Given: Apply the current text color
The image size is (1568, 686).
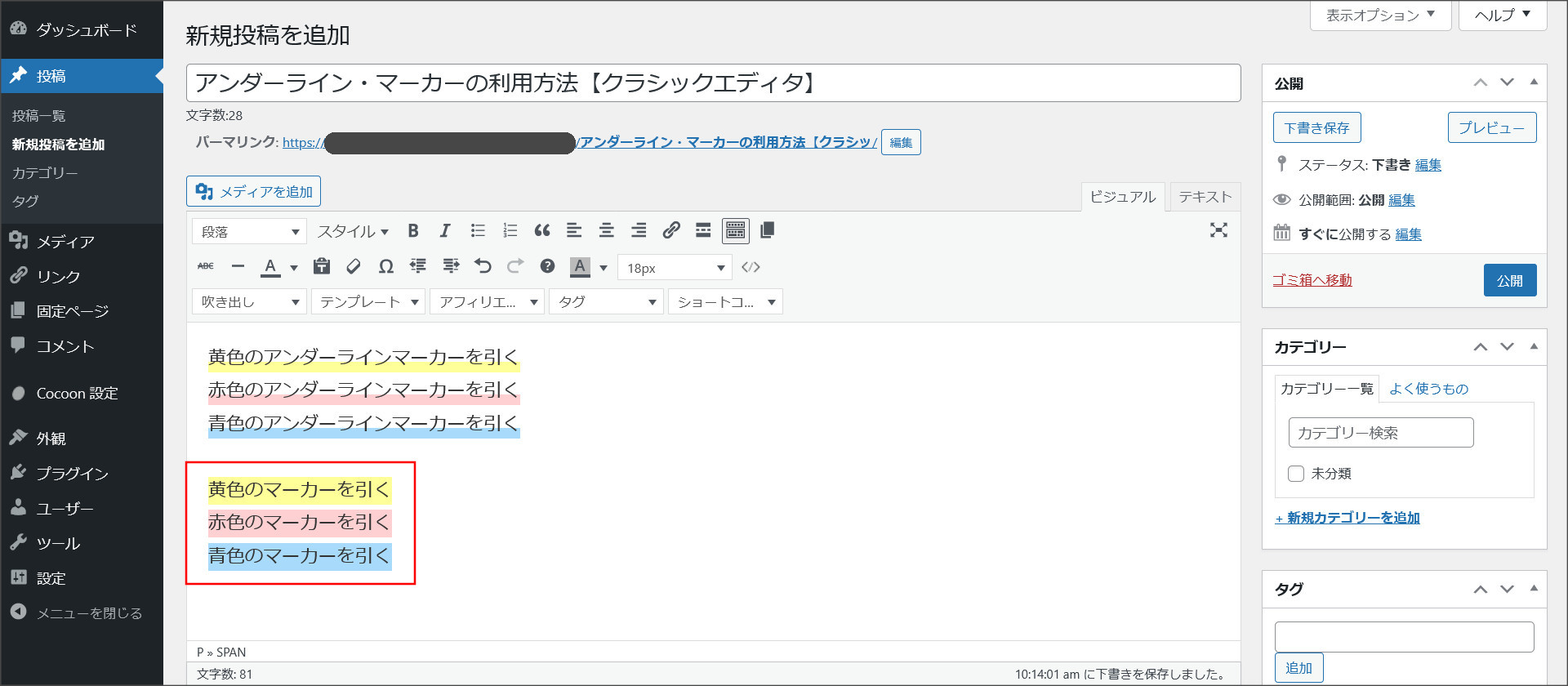Looking at the screenshot, I should tap(270, 267).
